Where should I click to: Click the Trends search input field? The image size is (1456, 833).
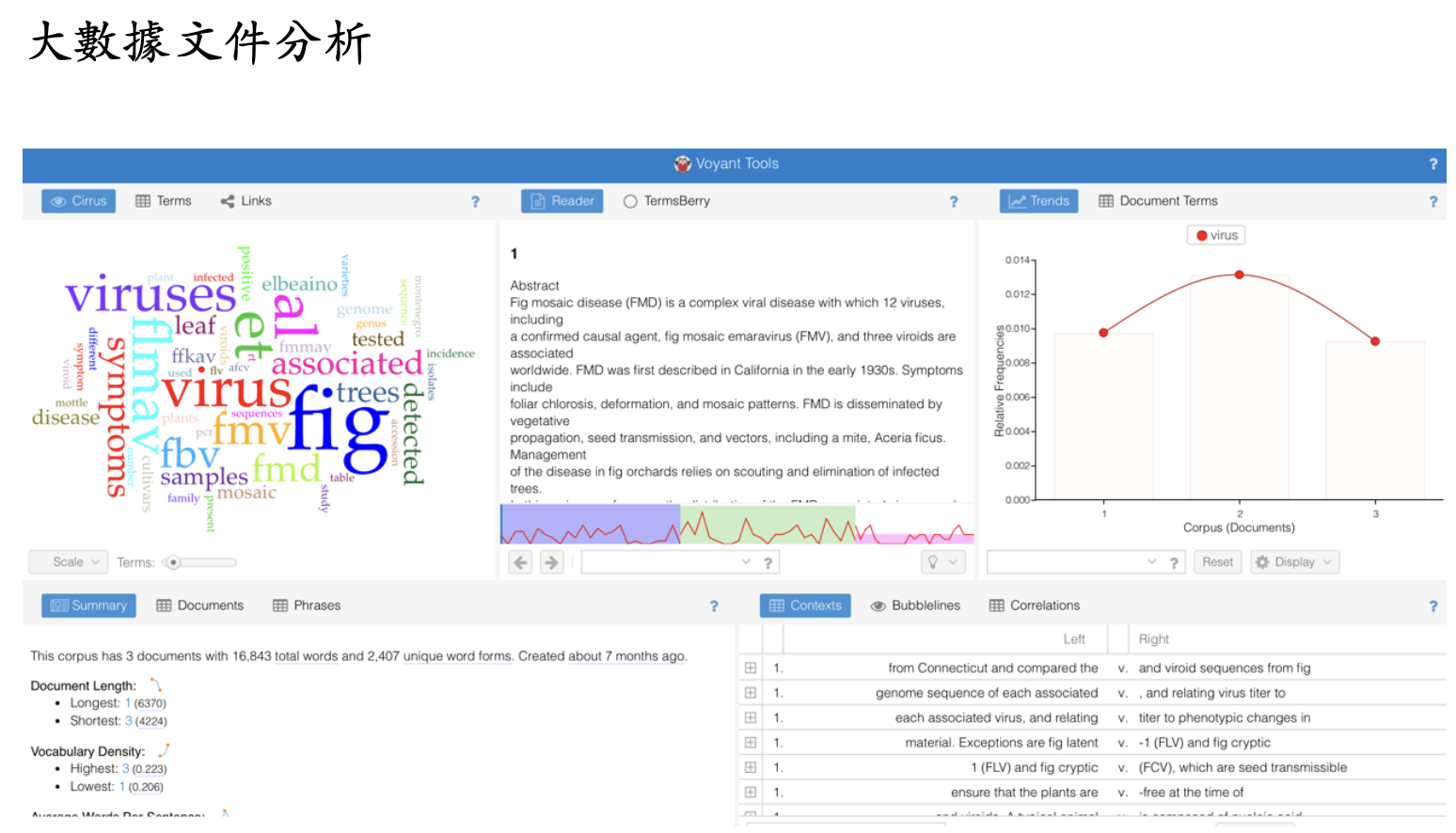[1066, 562]
